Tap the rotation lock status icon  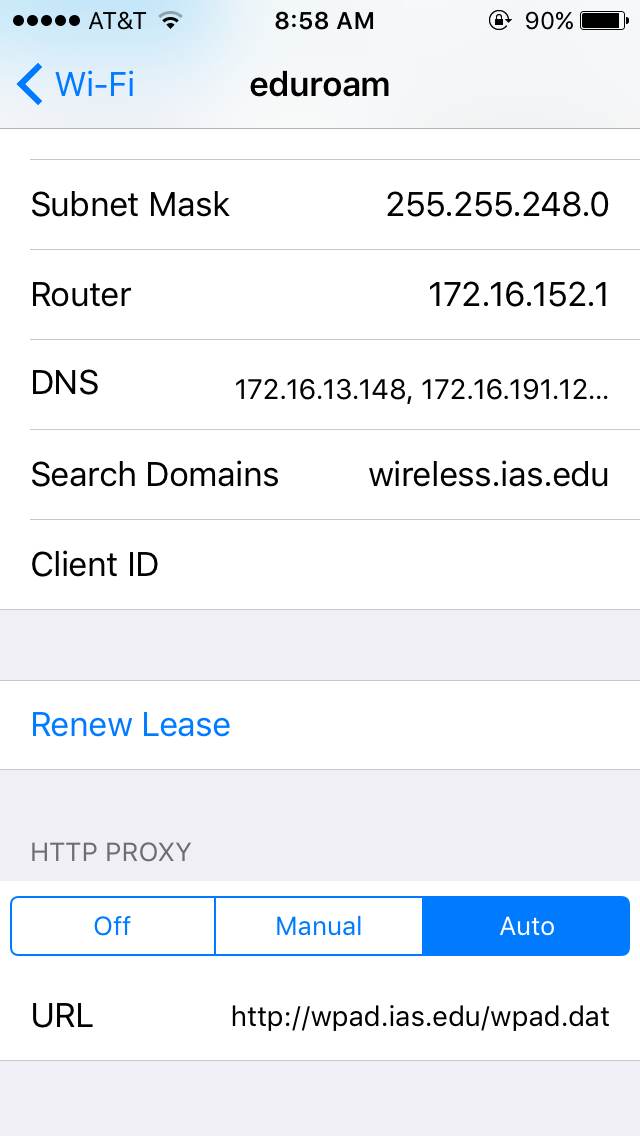click(x=499, y=21)
